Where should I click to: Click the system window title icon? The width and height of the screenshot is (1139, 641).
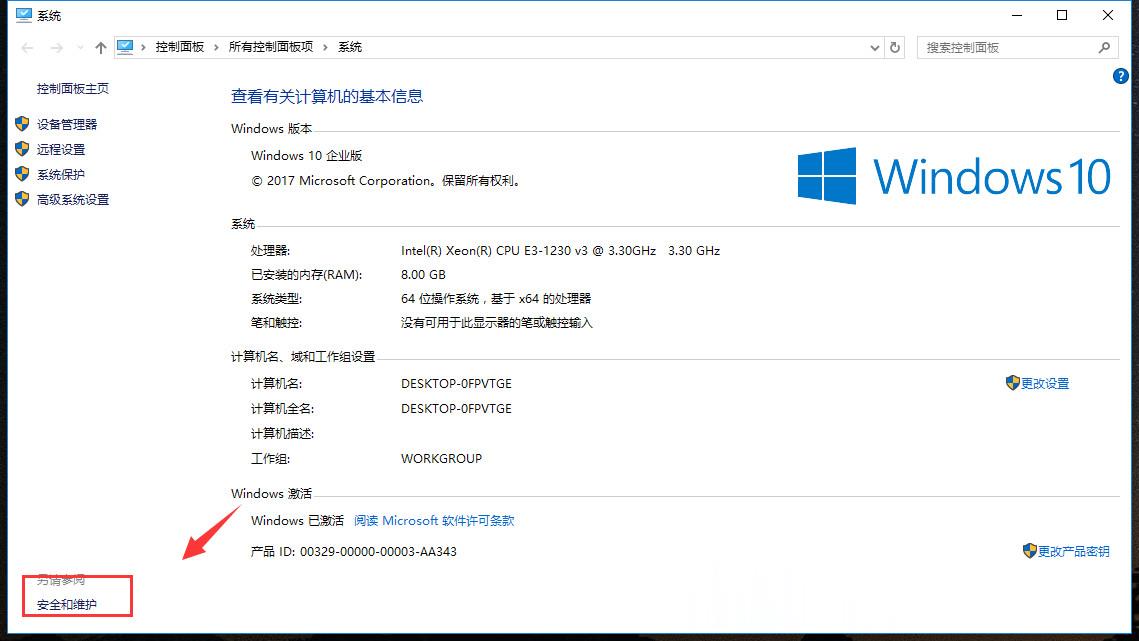tap(23, 15)
